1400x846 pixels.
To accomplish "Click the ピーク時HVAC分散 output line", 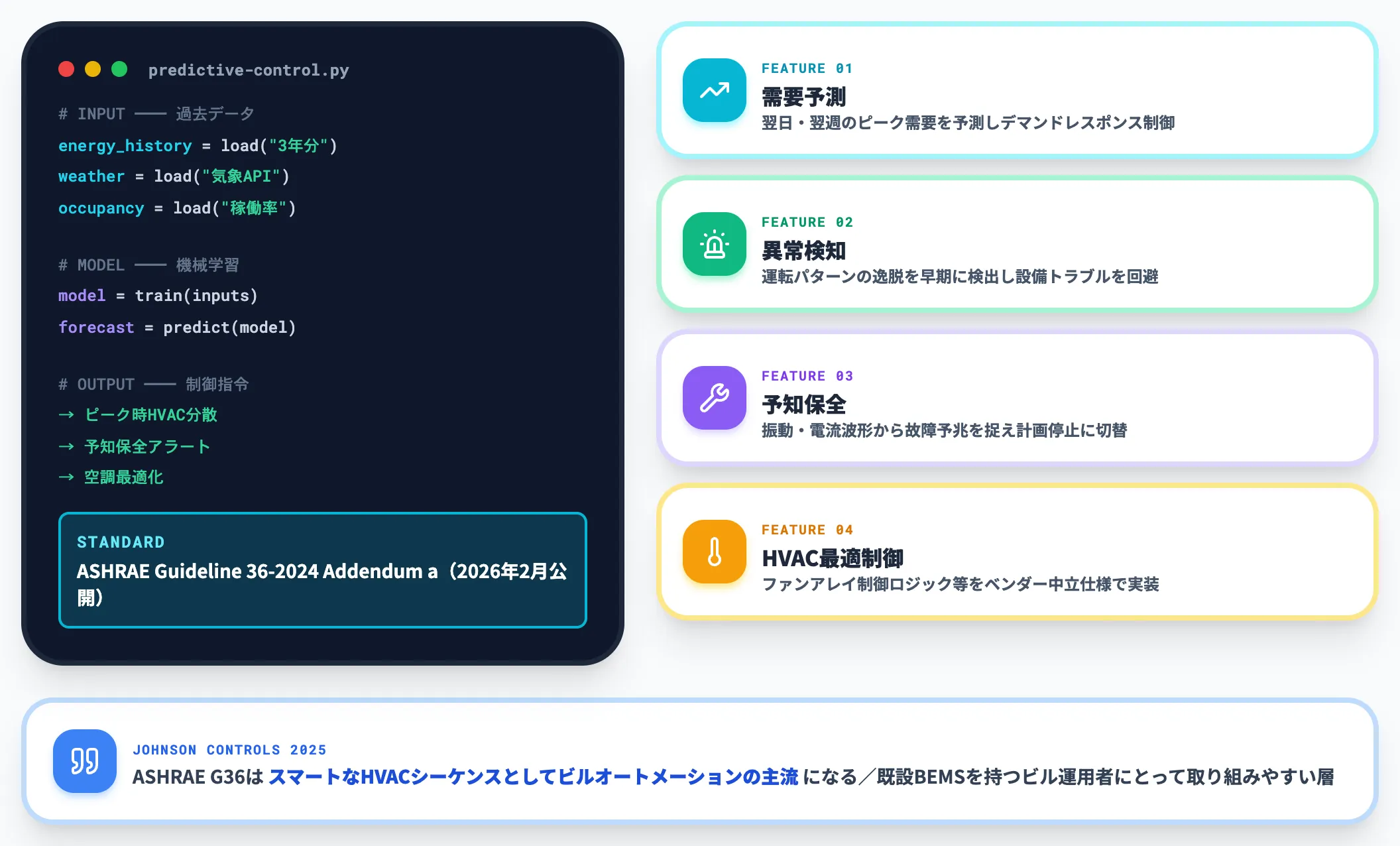I will [x=138, y=415].
